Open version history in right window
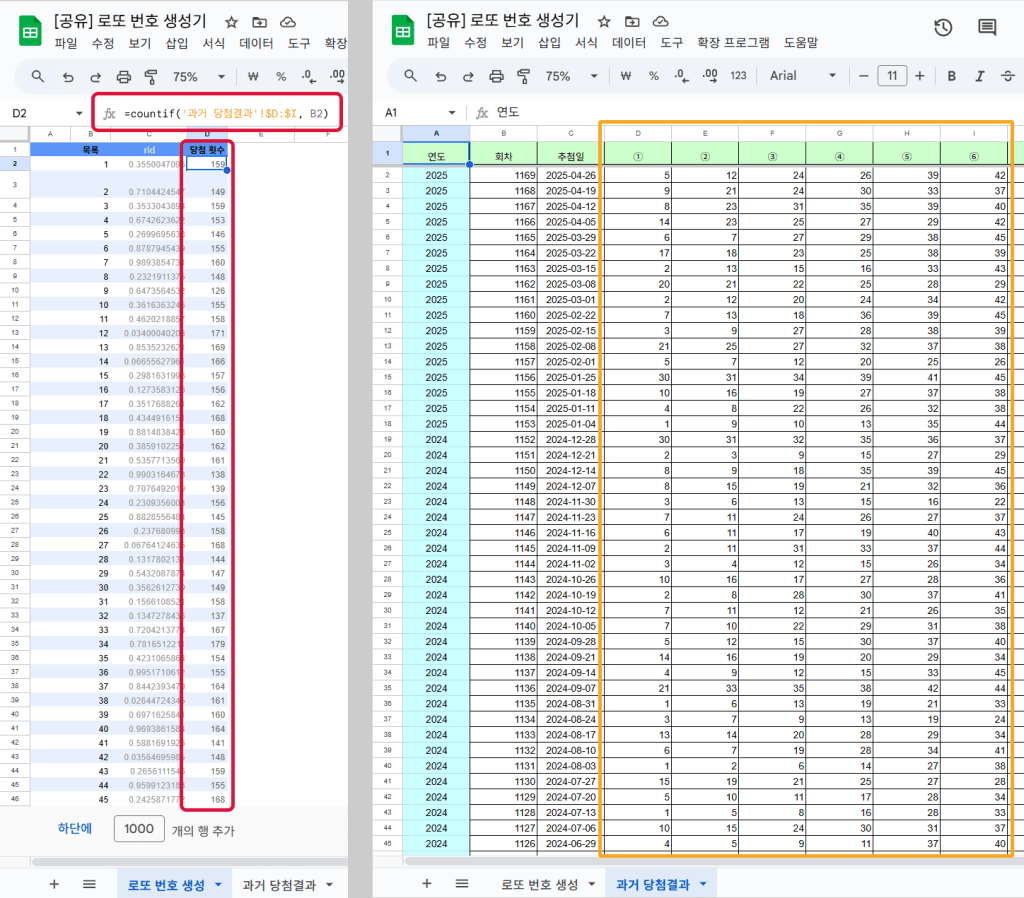Image resolution: width=1024 pixels, height=898 pixels. pos(942,28)
